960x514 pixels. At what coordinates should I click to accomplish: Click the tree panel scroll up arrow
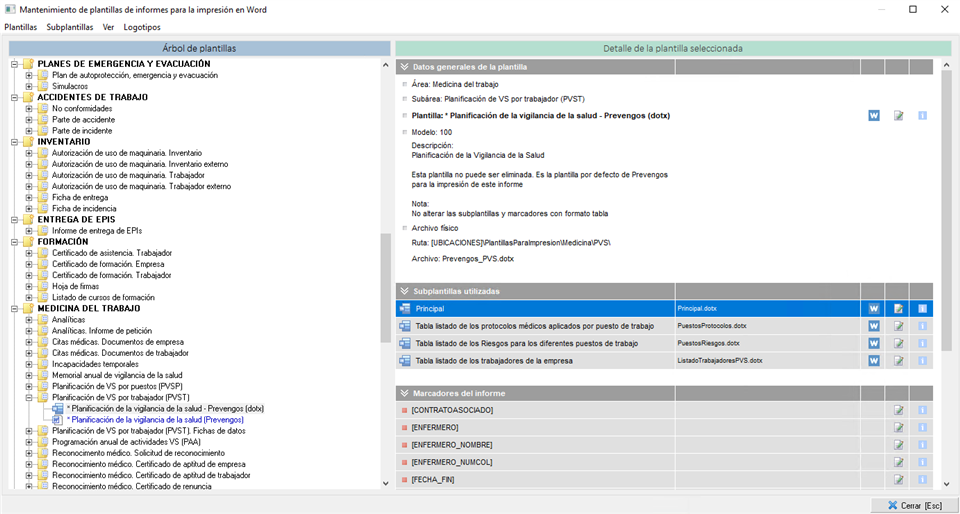pos(385,65)
